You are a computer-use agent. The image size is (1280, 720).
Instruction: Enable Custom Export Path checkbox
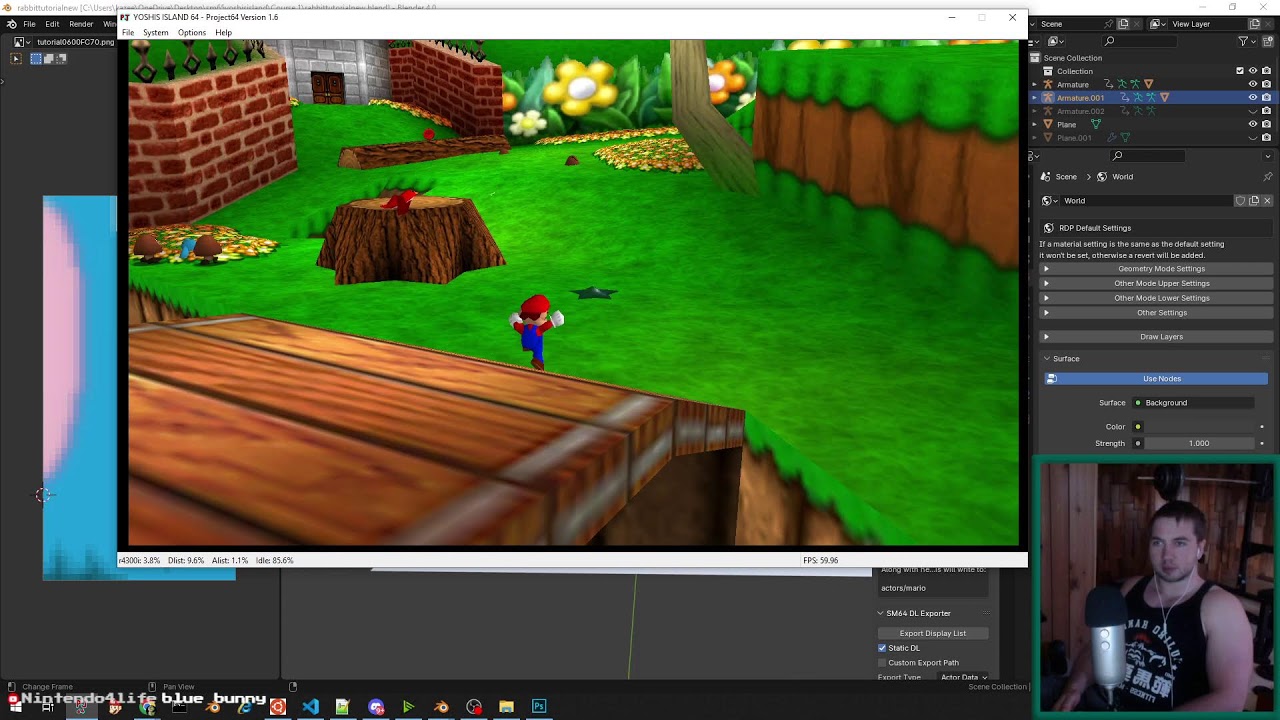click(x=882, y=663)
